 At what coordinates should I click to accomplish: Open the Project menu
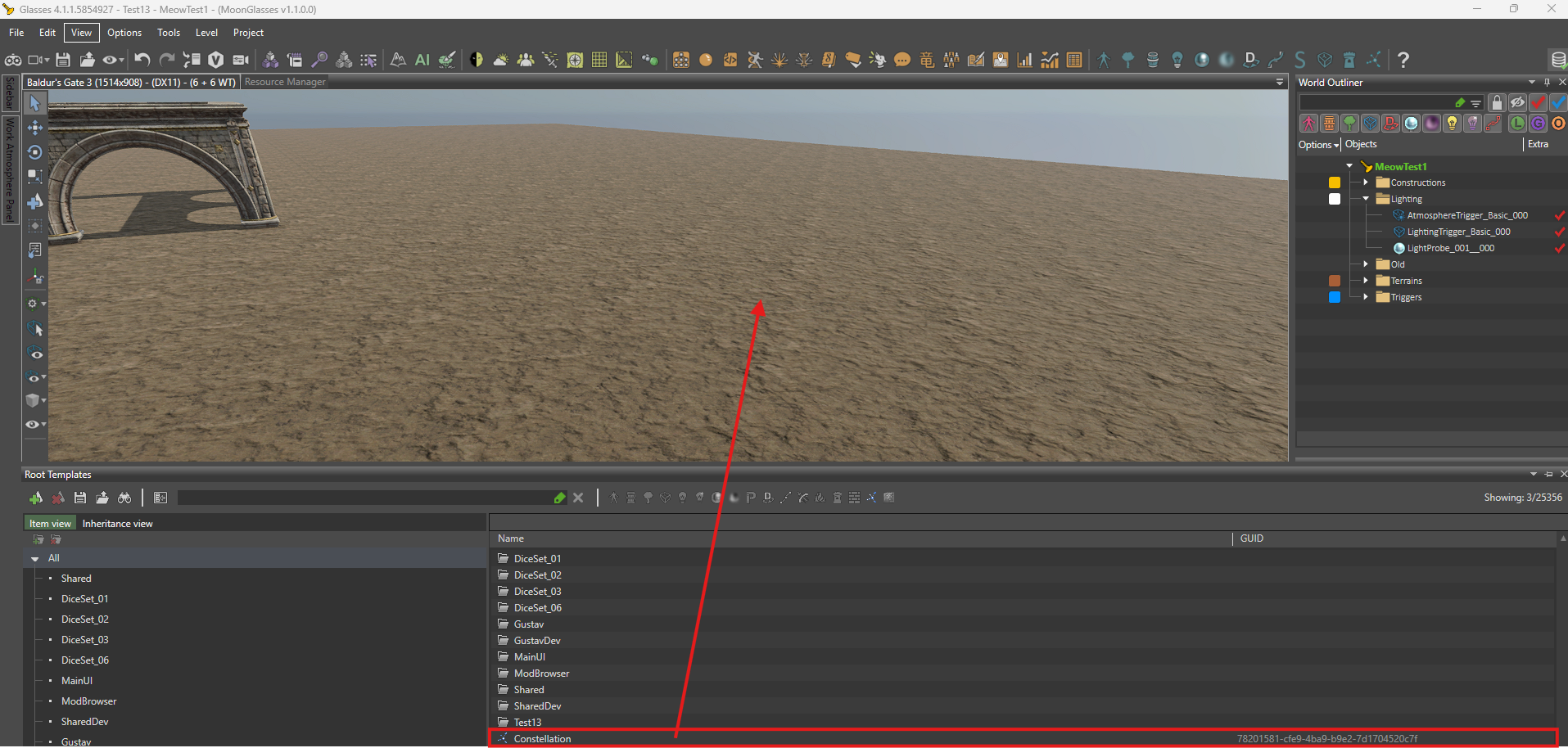point(248,33)
